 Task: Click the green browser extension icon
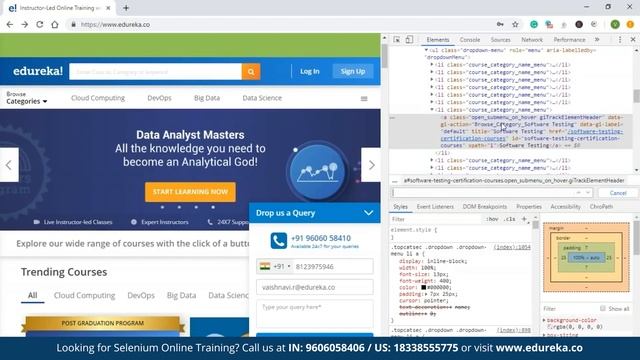533,24
